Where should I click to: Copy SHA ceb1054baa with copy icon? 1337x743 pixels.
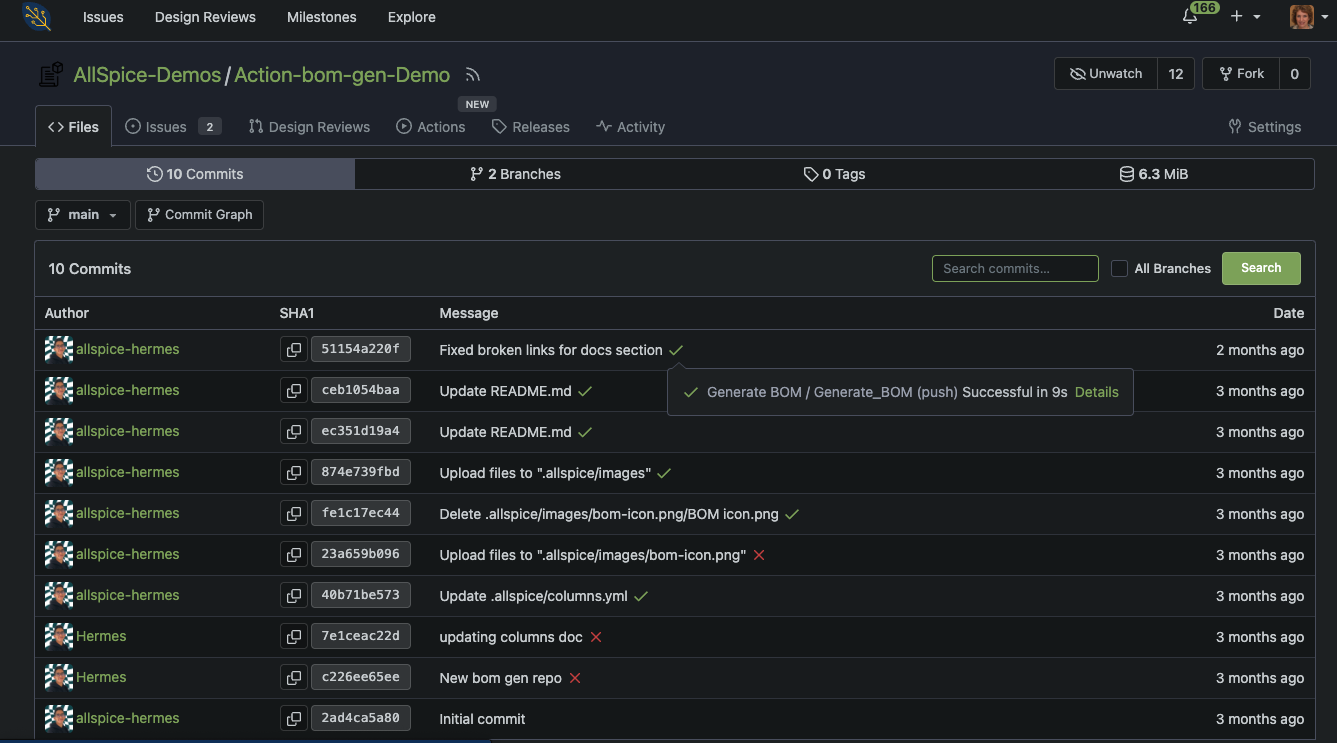[294, 391]
